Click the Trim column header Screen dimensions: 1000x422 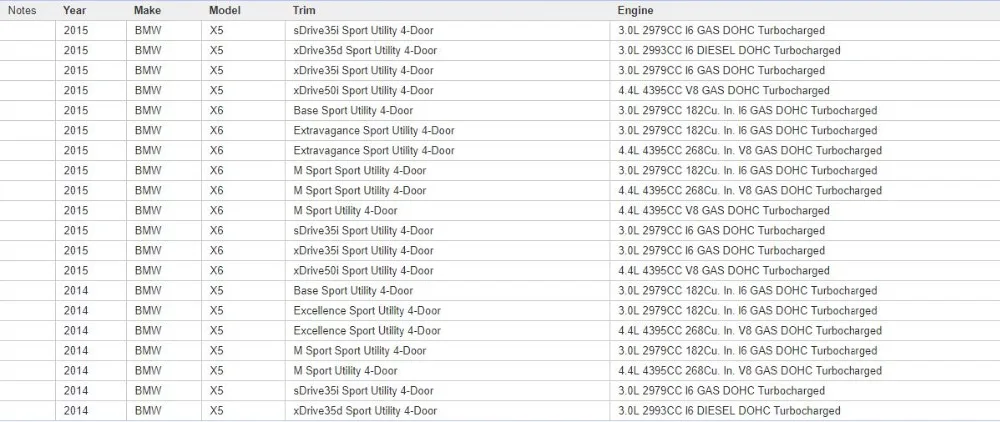tap(304, 10)
